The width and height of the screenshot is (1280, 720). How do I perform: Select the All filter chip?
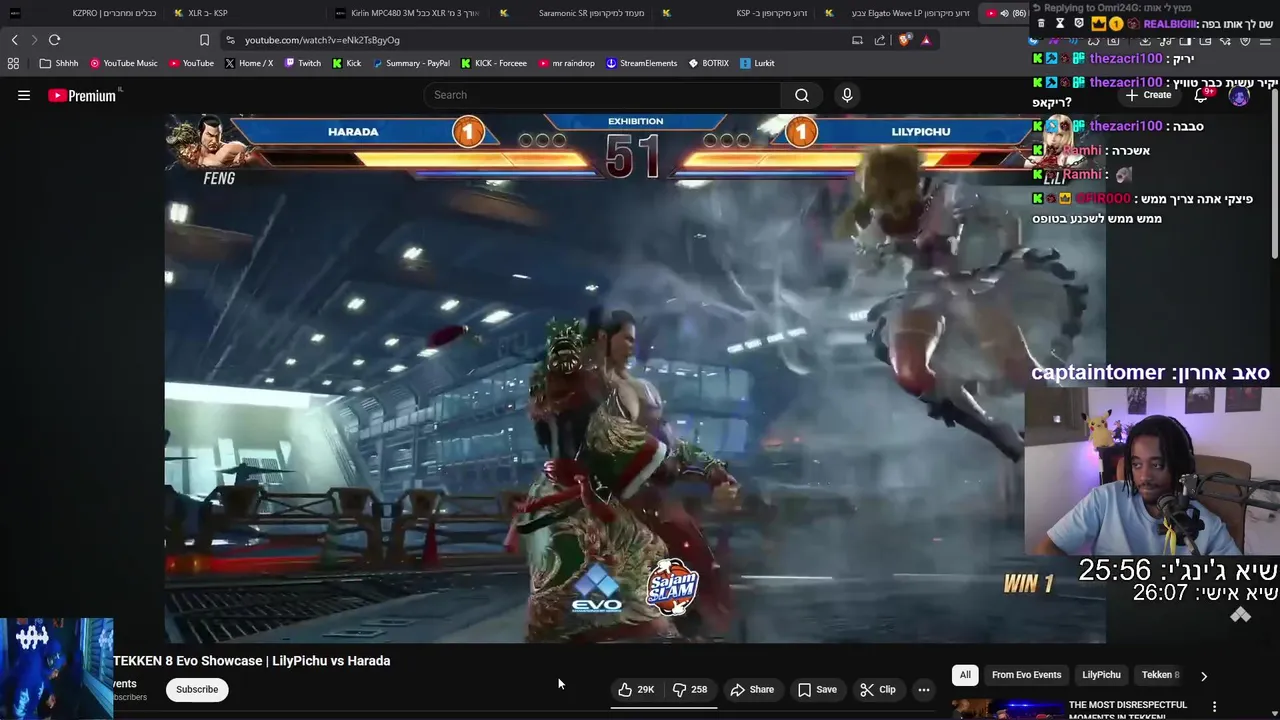click(965, 675)
